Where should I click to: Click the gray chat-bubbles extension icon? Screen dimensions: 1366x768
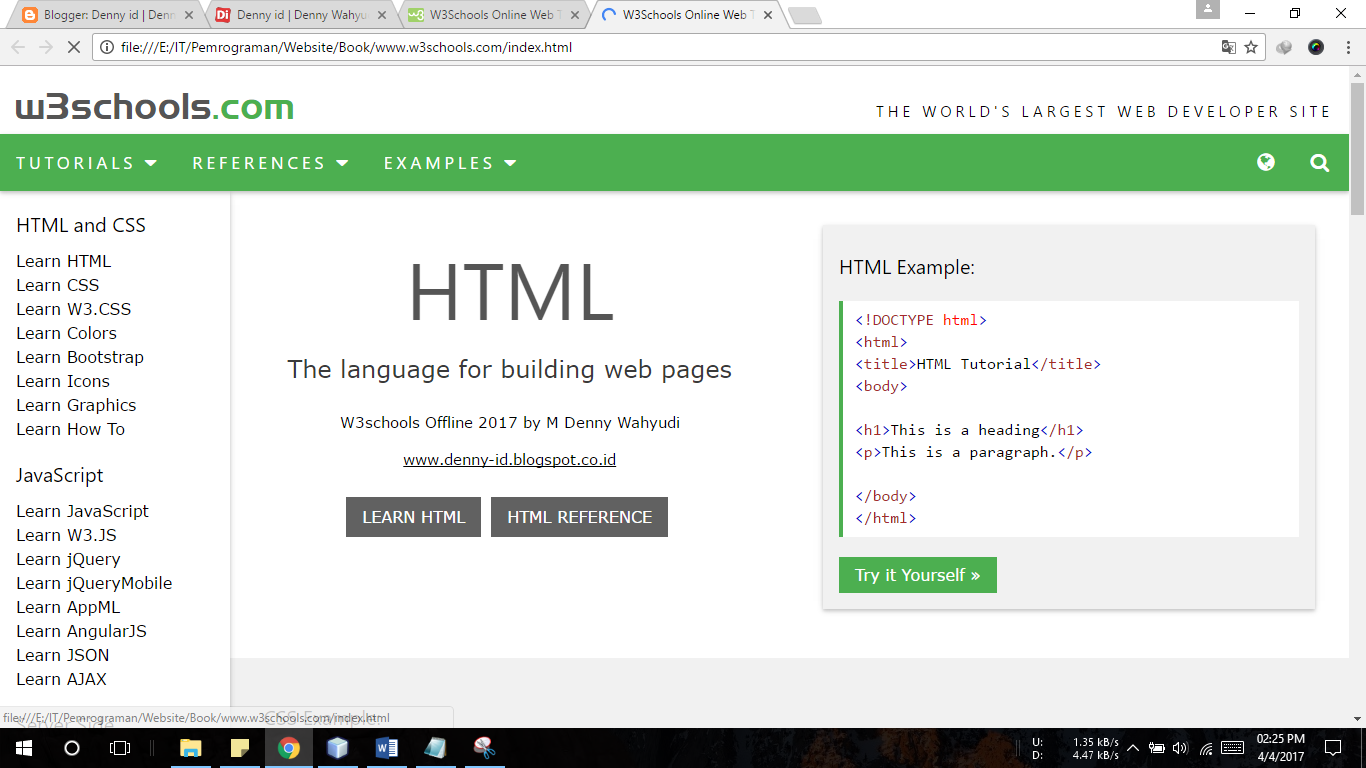point(1285,47)
